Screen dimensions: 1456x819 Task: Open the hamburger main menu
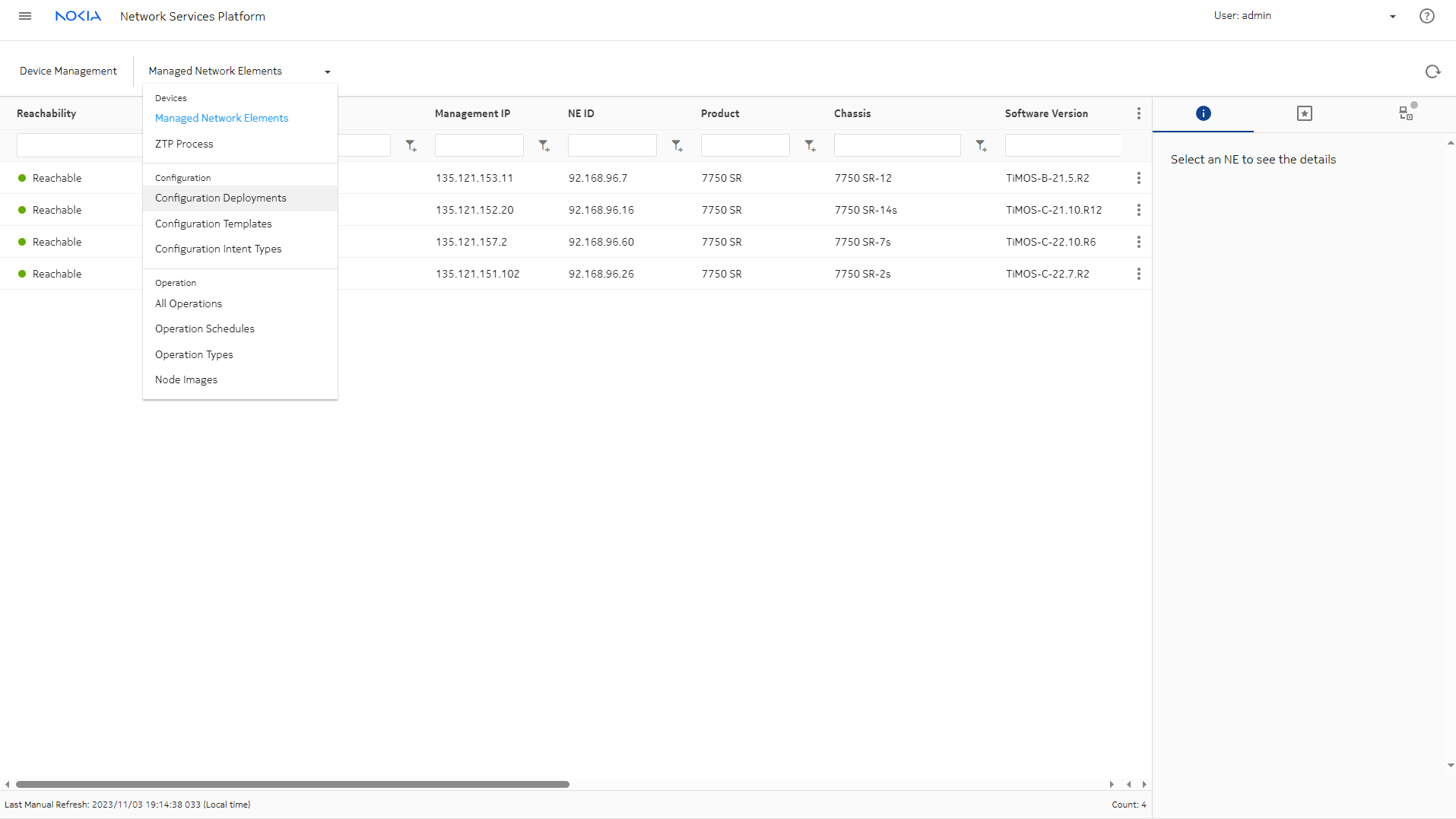point(25,16)
